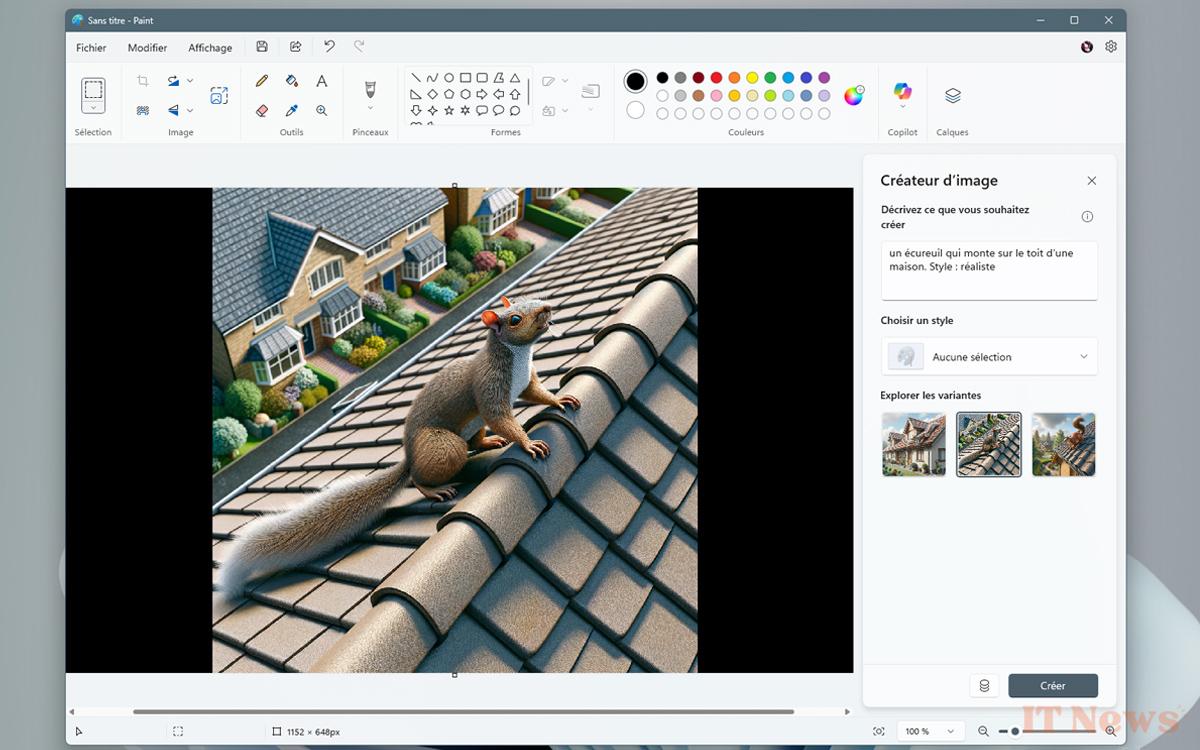Open the Affichage menu

pyautogui.click(x=210, y=47)
